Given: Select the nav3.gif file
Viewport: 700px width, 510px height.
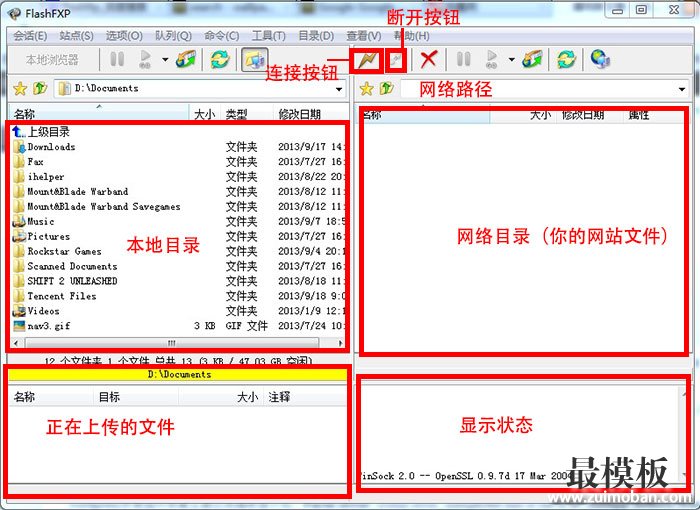Looking at the screenshot, I should (x=48, y=326).
